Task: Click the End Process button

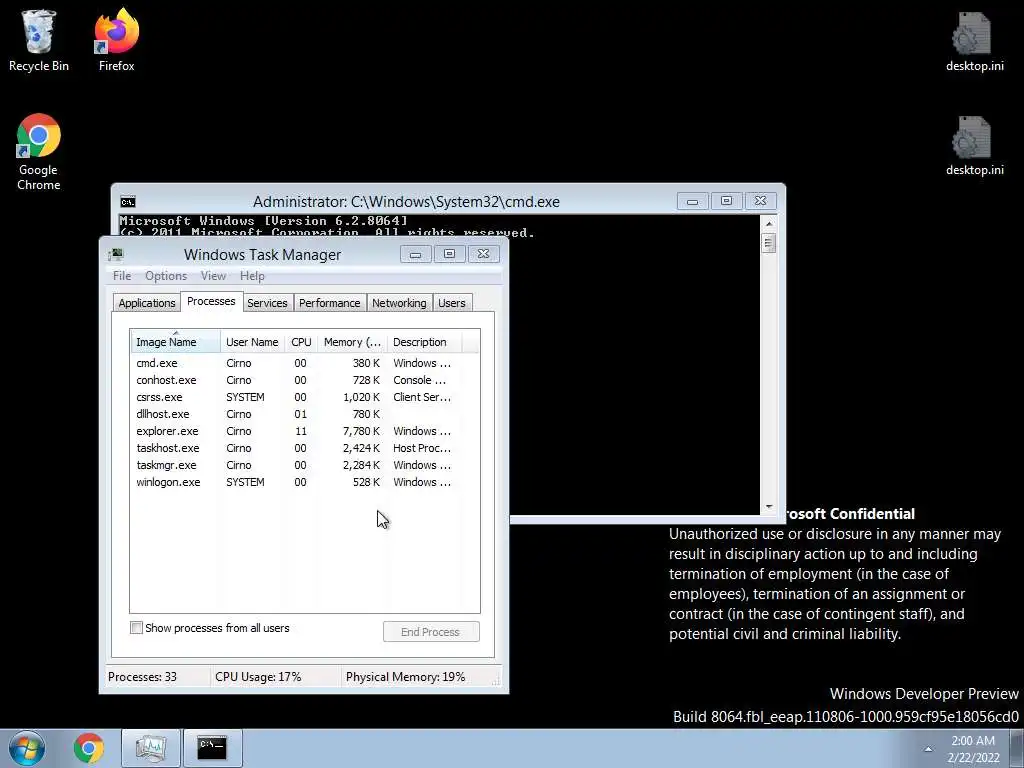Action: coord(431,632)
